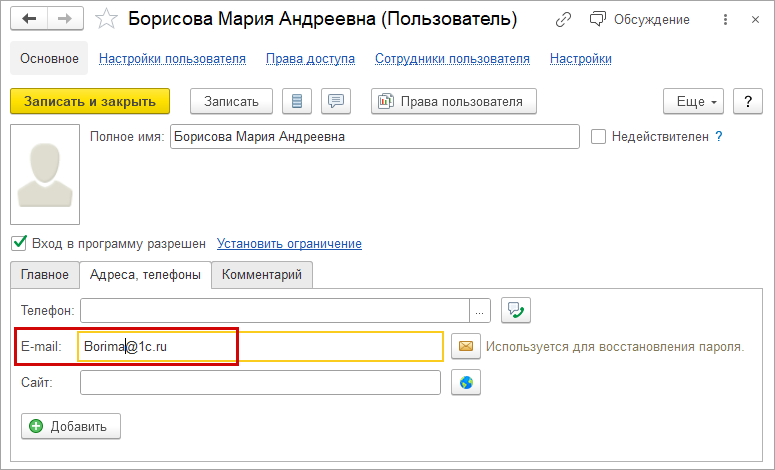The height and width of the screenshot is (470, 775).
Task: Click the forward navigation arrow
Action: pyautogui.click(x=65, y=19)
